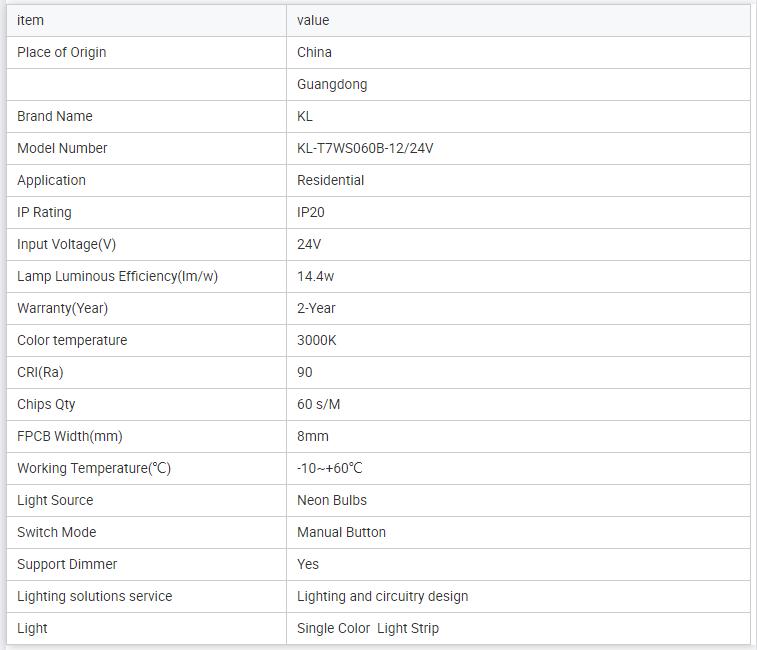Image resolution: width=757 pixels, height=650 pixels.
Task: Select the 'IP20' rating value
Action: coord(311,212)
